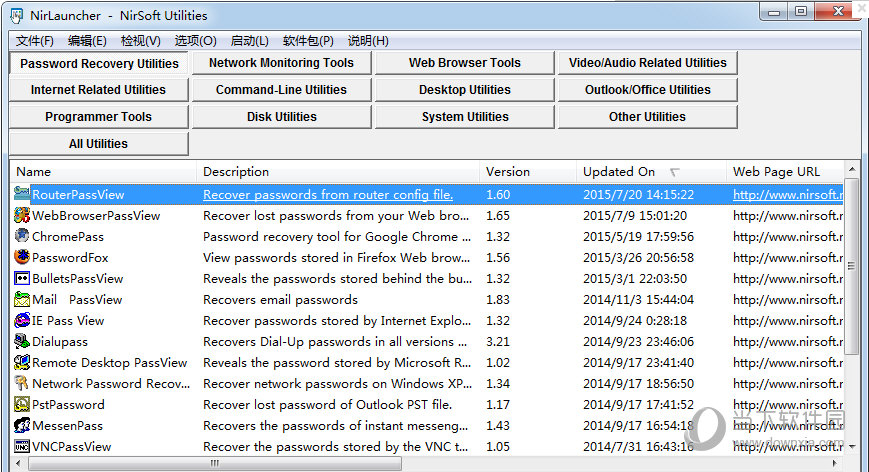Select the PasswordFox row name
The image size is (869, 472).
[70, 258]
